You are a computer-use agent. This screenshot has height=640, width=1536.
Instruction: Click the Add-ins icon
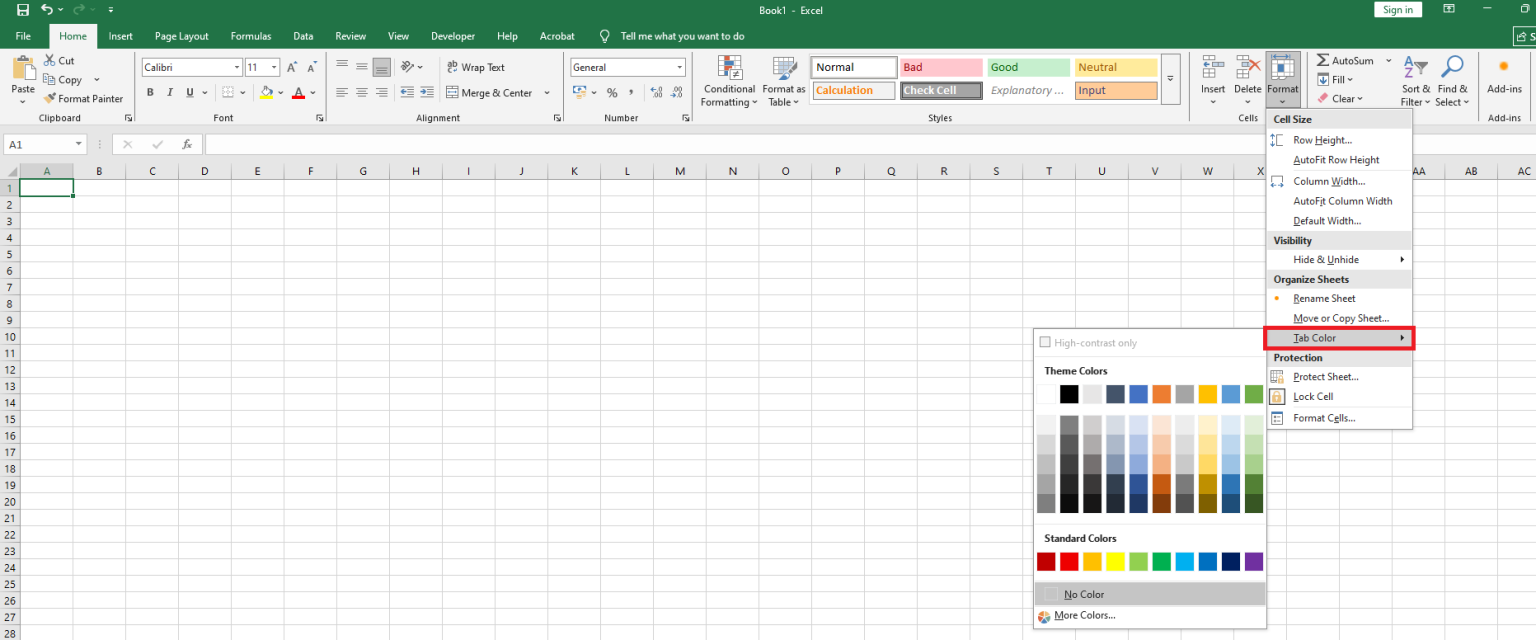[1503, 67]
